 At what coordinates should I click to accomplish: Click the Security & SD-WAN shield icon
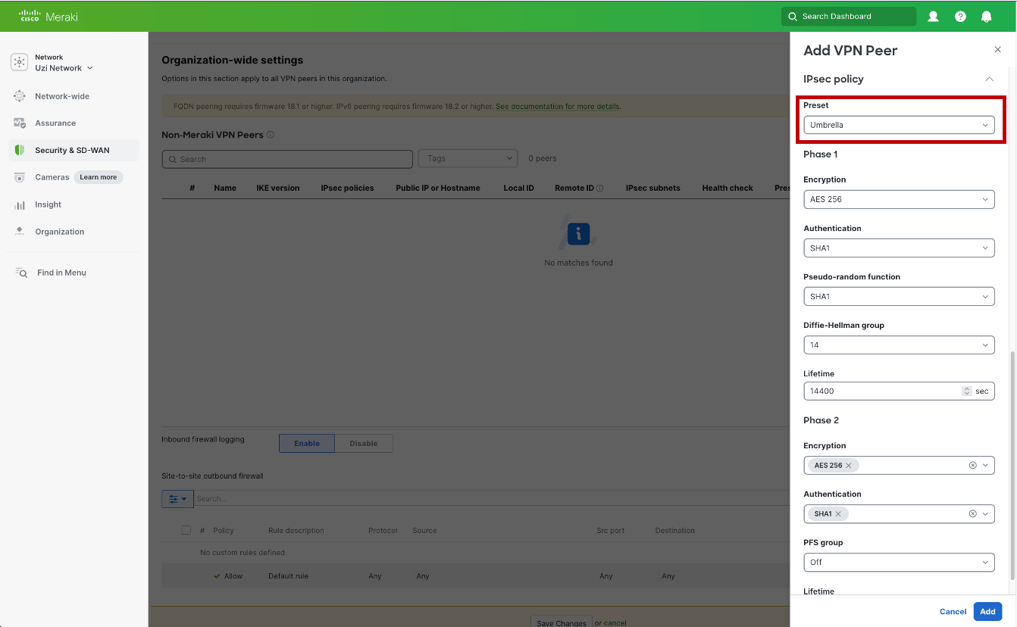[x=19, y=150]
